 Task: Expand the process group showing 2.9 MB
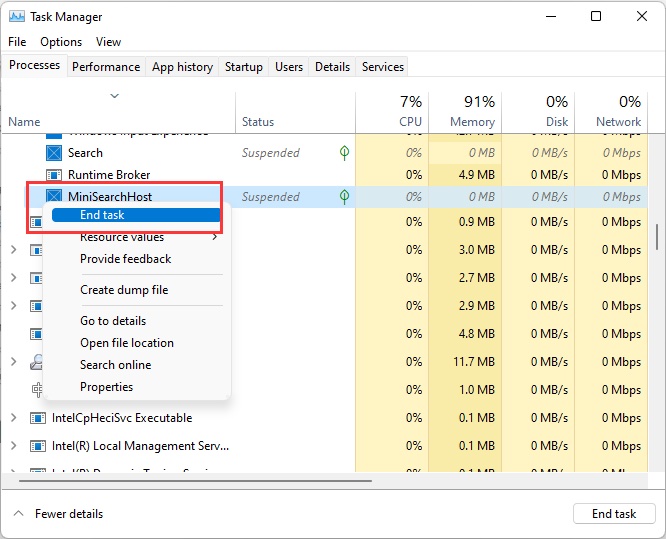pos(14,306)
